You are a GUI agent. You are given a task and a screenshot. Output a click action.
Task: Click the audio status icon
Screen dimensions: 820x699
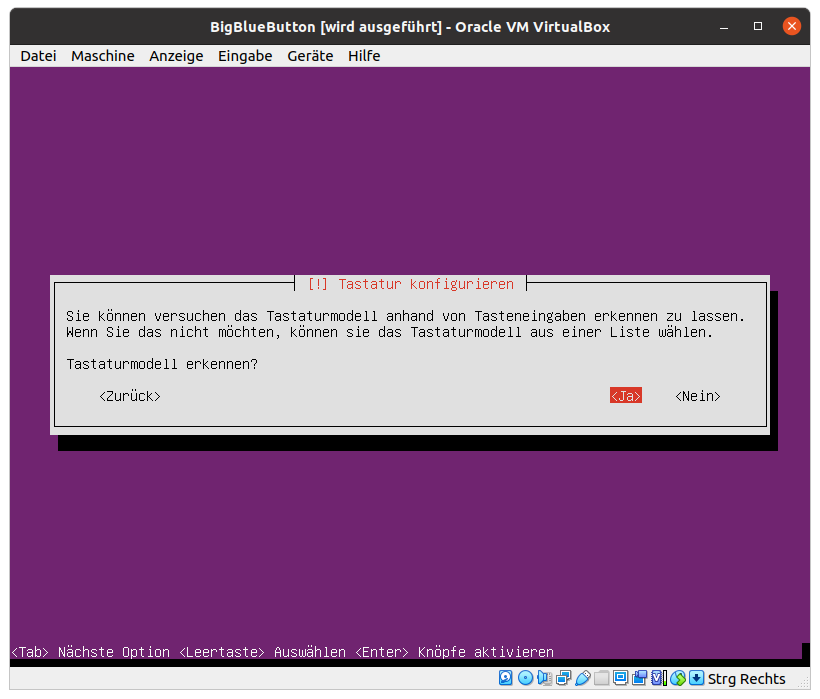[x=544, y=678]
